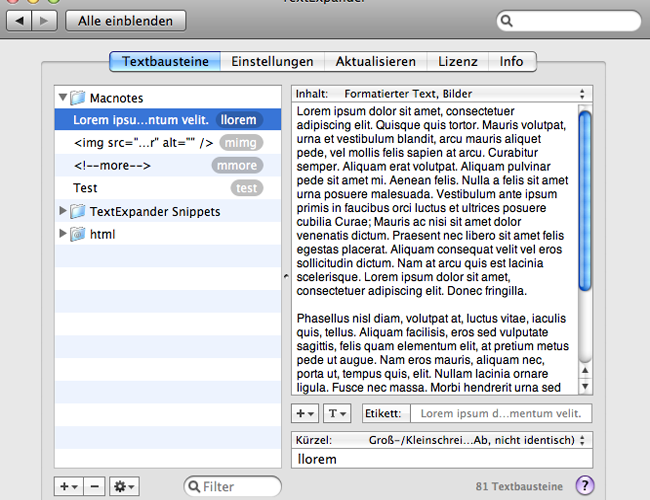The height and width of the screenshot is (500, 650).
Task: Click into the snippet content text area
Action: 434,249
